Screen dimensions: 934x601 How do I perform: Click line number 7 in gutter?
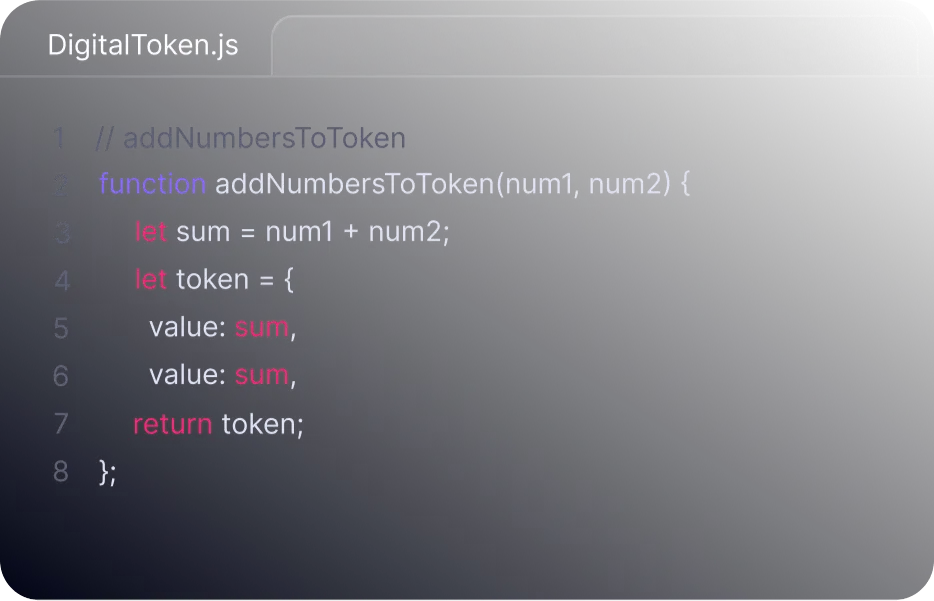(61, 424)
